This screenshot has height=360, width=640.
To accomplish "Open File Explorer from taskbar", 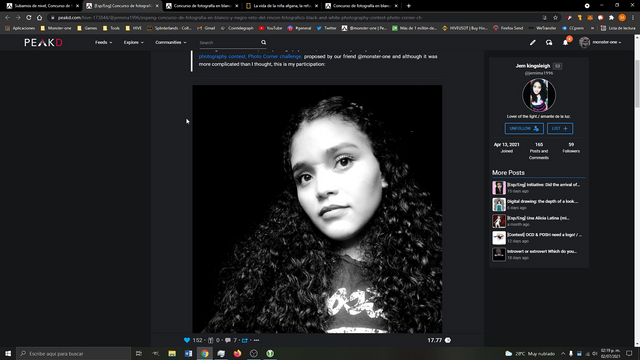I will coord(172,353).
